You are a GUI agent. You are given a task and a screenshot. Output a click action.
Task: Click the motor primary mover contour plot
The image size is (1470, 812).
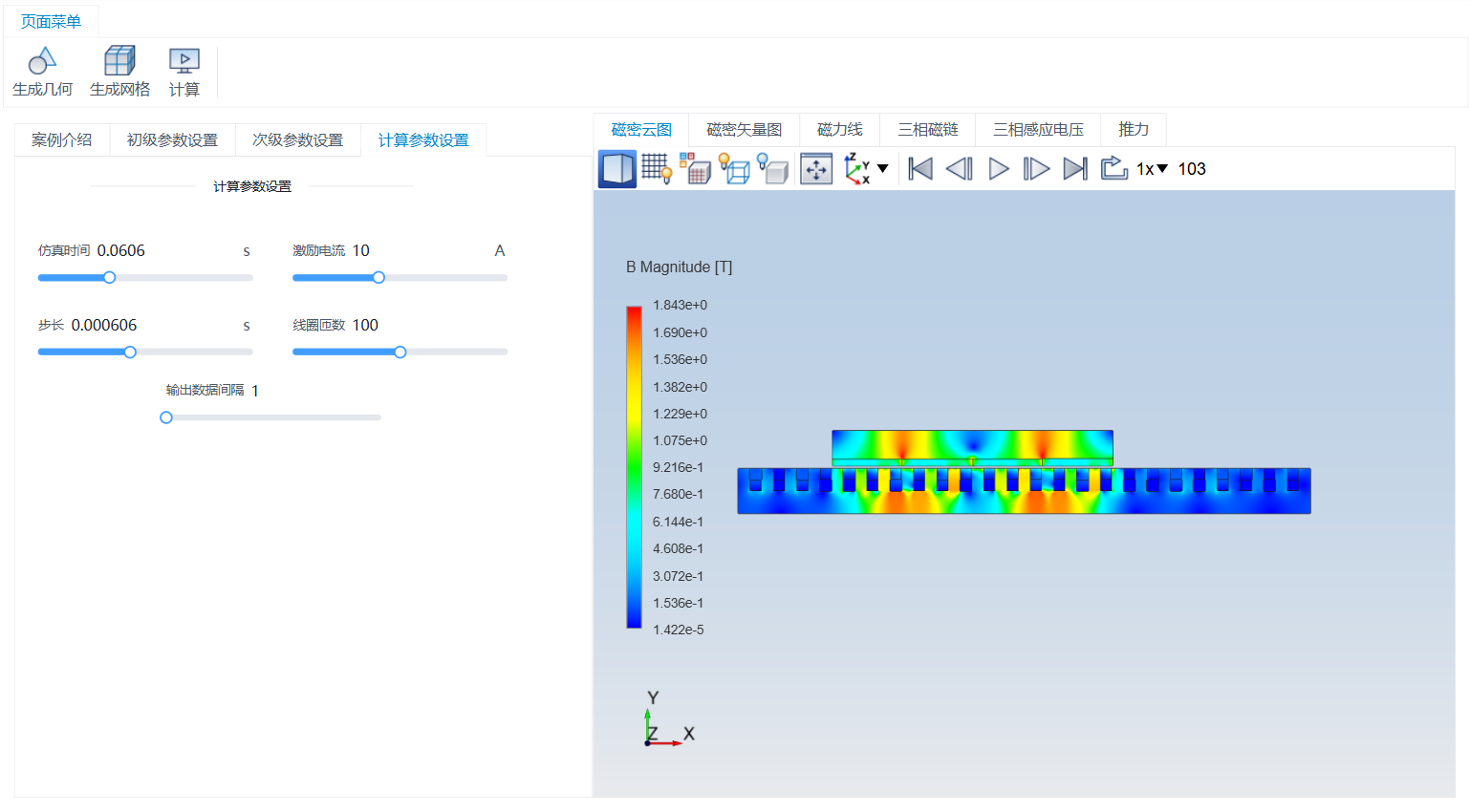[972, 448]
